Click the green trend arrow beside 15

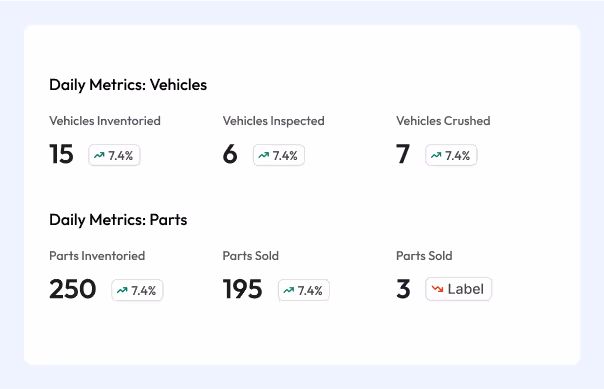tap(99, 155)
